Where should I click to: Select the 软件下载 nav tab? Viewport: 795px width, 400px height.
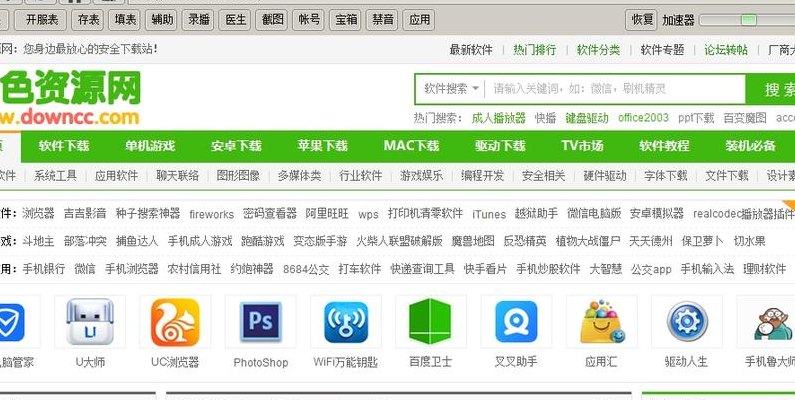[x=64, y=146]
